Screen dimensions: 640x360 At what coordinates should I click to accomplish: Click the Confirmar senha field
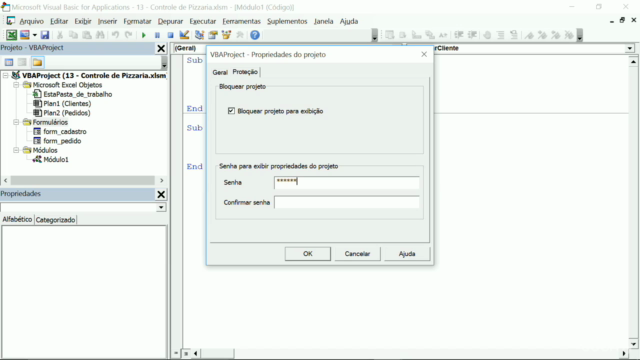(x=347, y=202)
